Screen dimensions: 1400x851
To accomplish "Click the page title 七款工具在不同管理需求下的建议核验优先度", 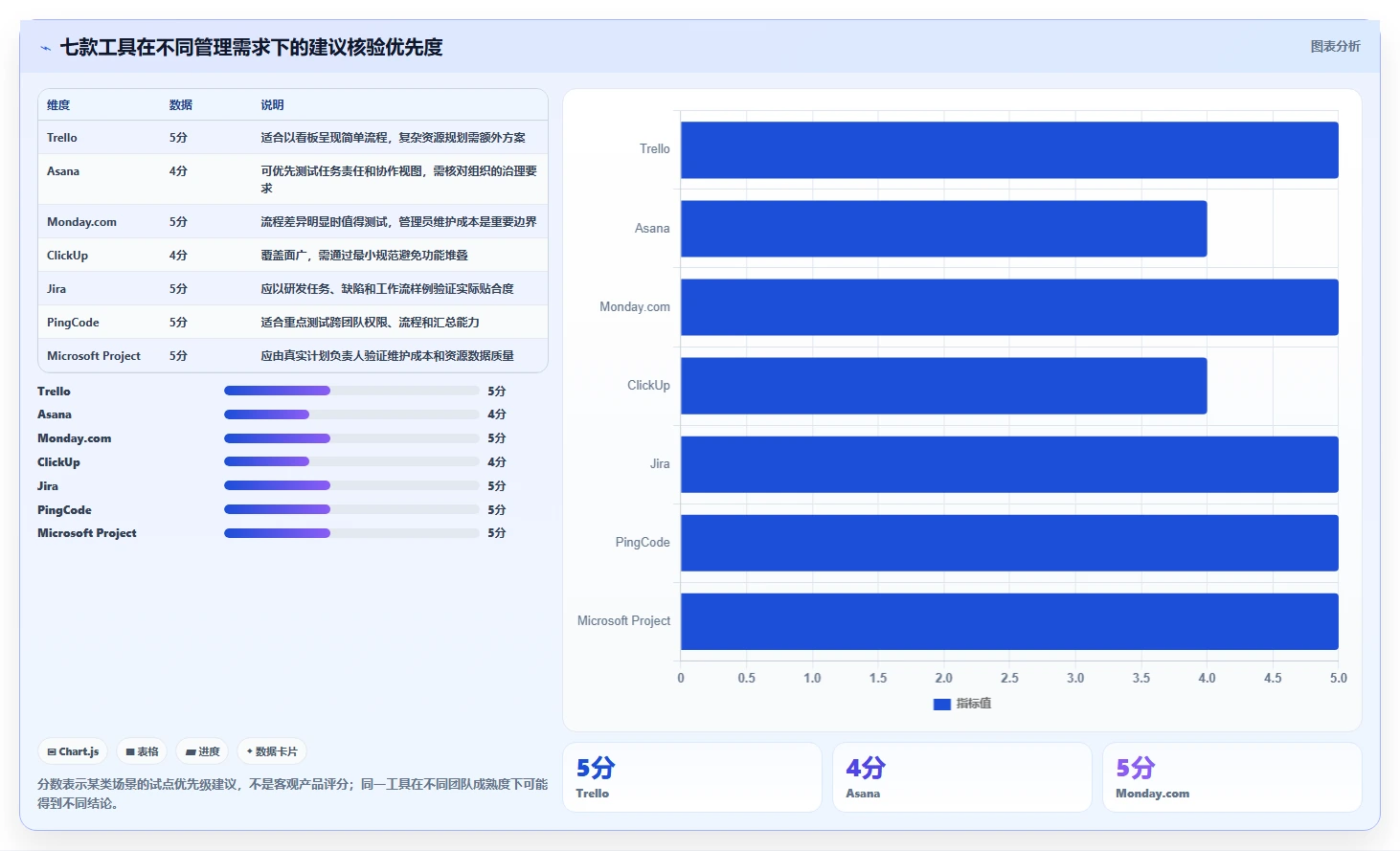I will click(x=252, y=48).
